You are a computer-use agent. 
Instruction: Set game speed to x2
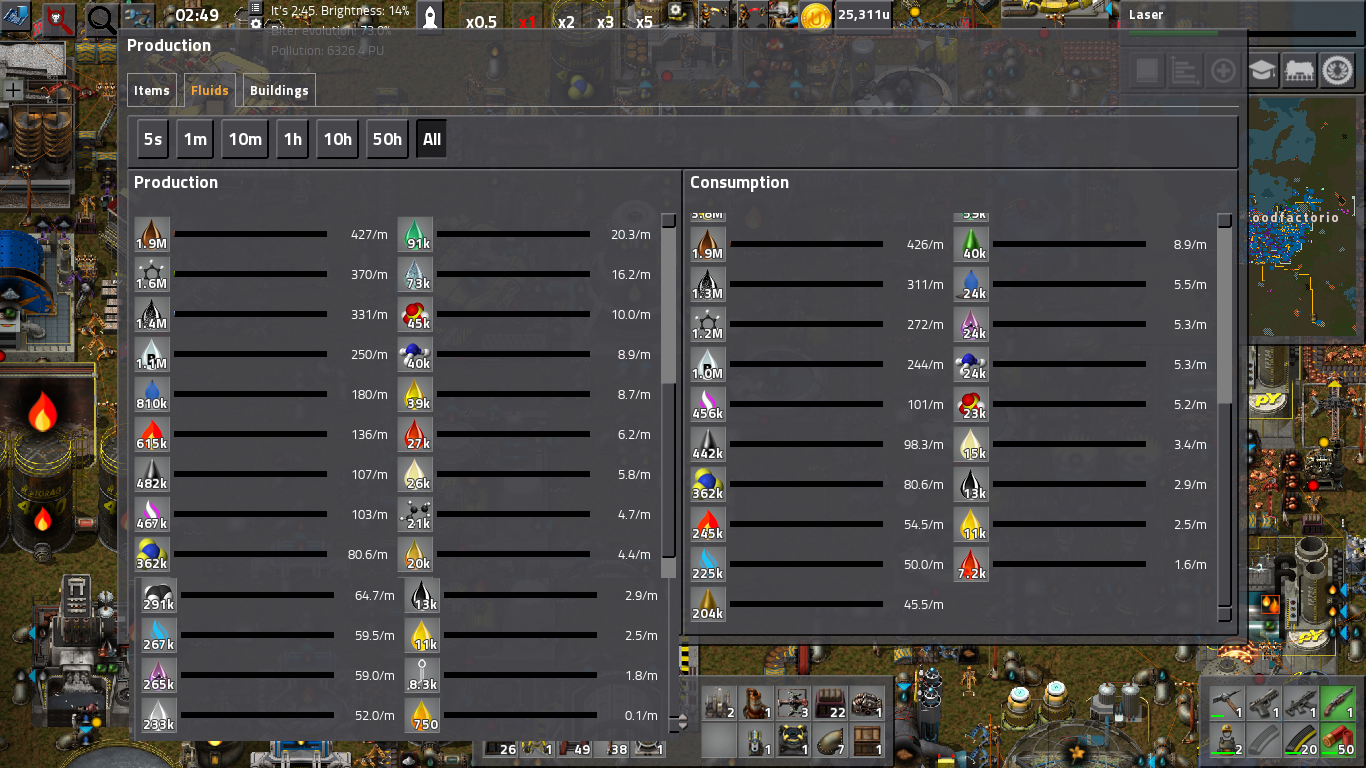coord(566,21)
